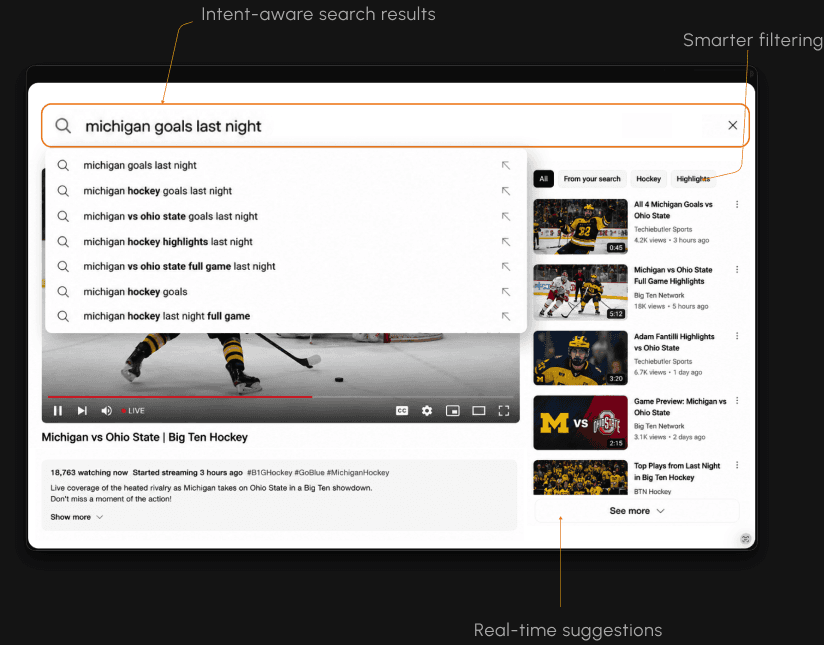
Task: Click arrow icon beside 'michigan hockey highlights last night'
Action: tap(506, 241)
